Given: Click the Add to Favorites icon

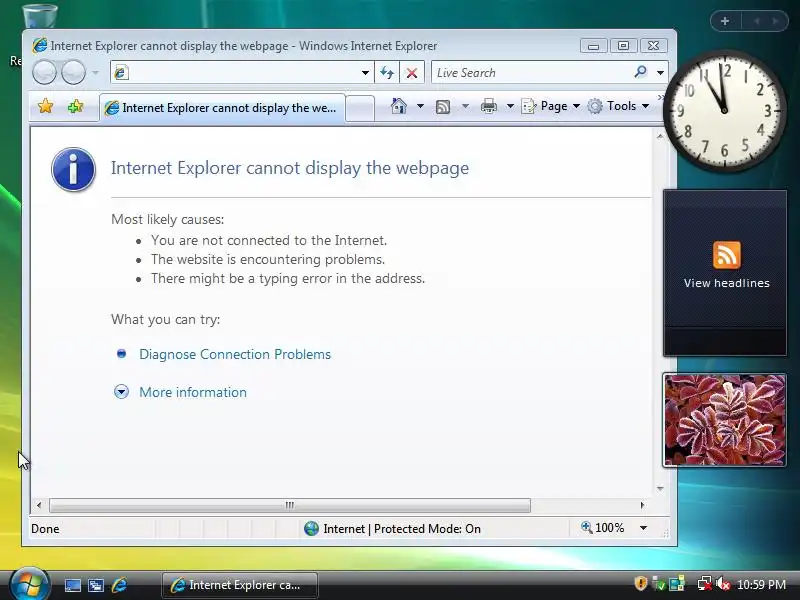Looking at the screenshot, I should pyautogui.click(x=76, y=106).
